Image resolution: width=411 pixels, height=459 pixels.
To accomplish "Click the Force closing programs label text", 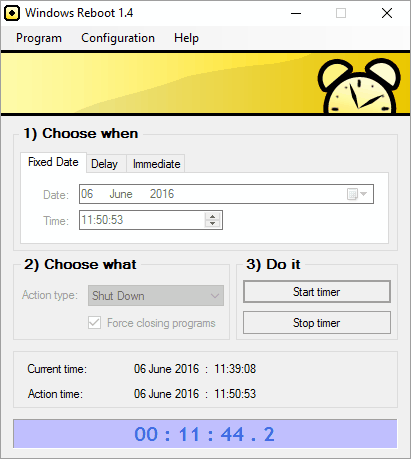I will pos(161,323).
